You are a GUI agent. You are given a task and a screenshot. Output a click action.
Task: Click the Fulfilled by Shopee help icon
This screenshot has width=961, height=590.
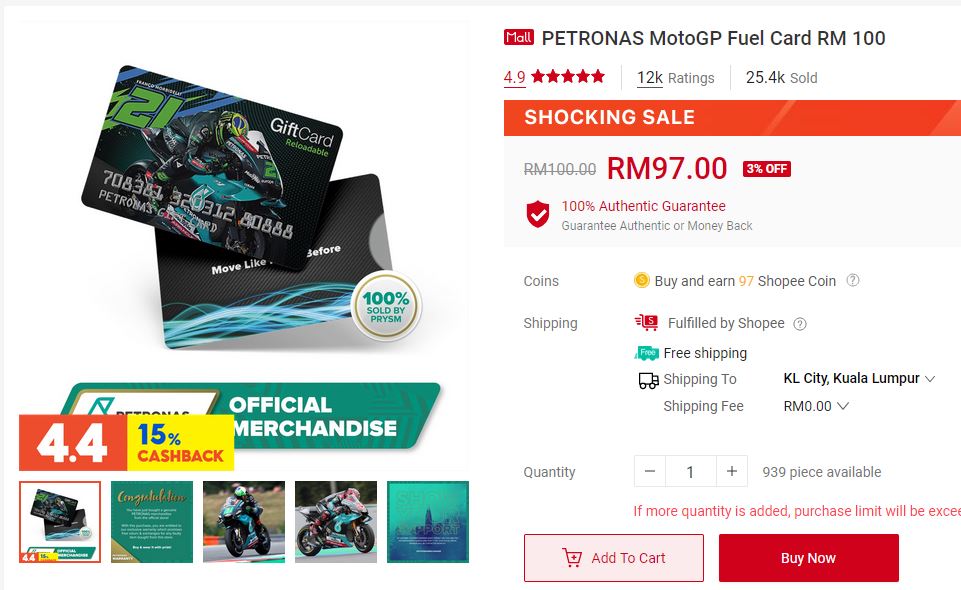pos(799,324)
